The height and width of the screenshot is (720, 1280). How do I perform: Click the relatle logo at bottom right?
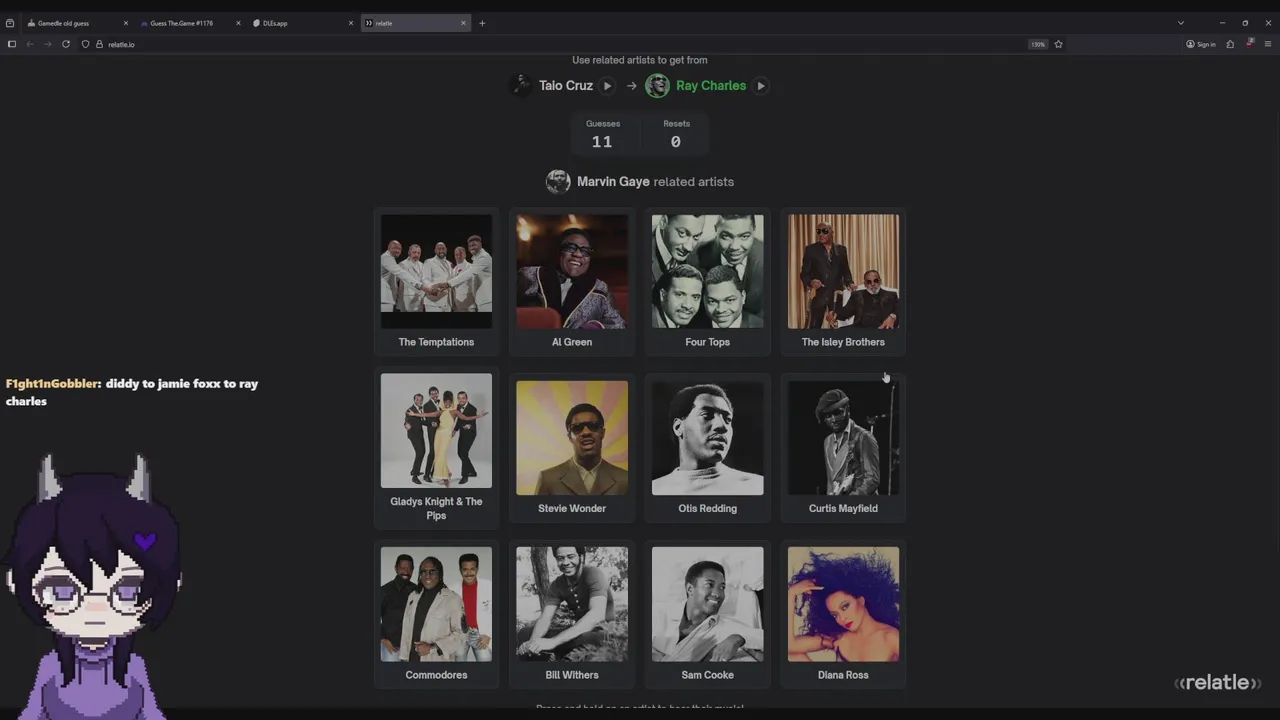pyautogui.click(x=1218, y=683)
